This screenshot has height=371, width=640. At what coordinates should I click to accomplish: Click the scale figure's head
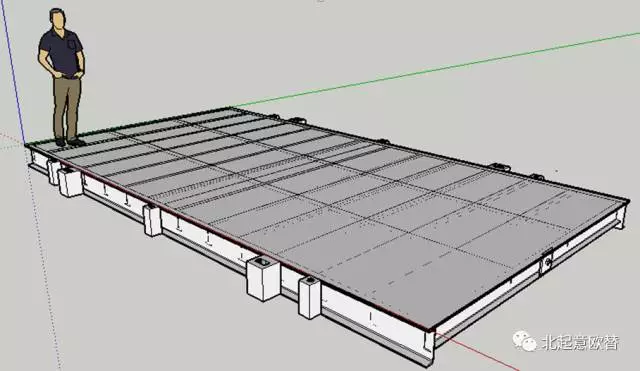[58, 19]
